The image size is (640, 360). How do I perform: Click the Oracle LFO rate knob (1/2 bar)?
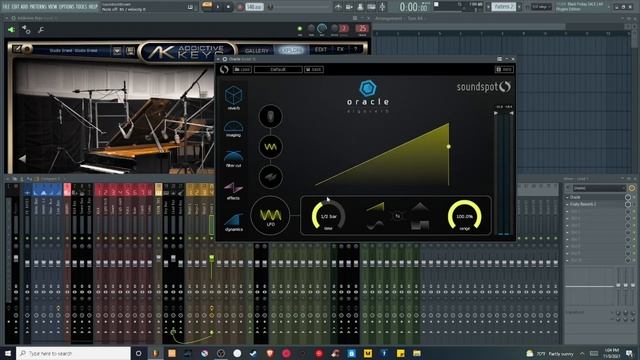tap(328, 216)
